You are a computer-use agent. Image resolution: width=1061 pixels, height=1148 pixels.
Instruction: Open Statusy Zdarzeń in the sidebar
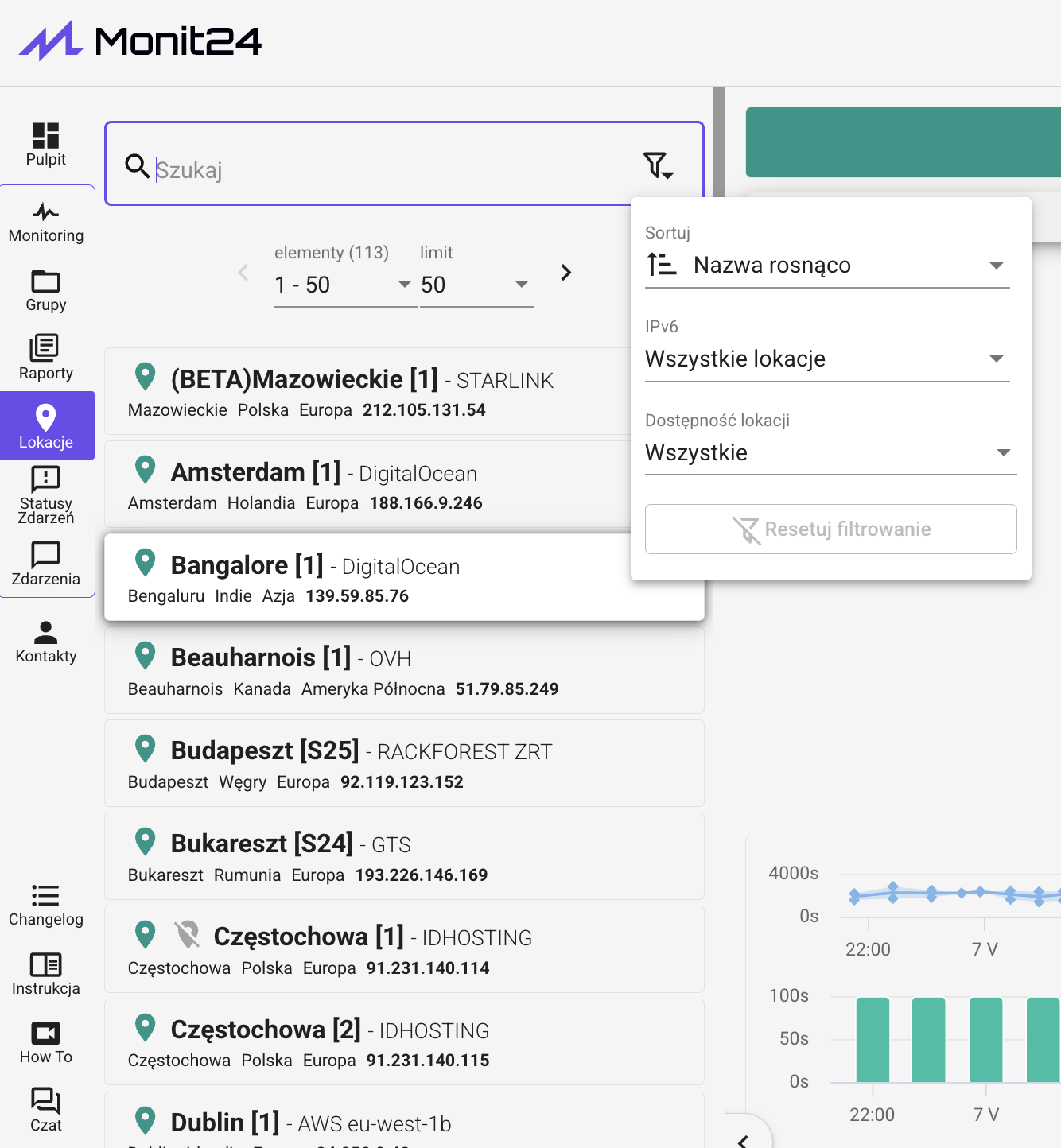point(46,495)
